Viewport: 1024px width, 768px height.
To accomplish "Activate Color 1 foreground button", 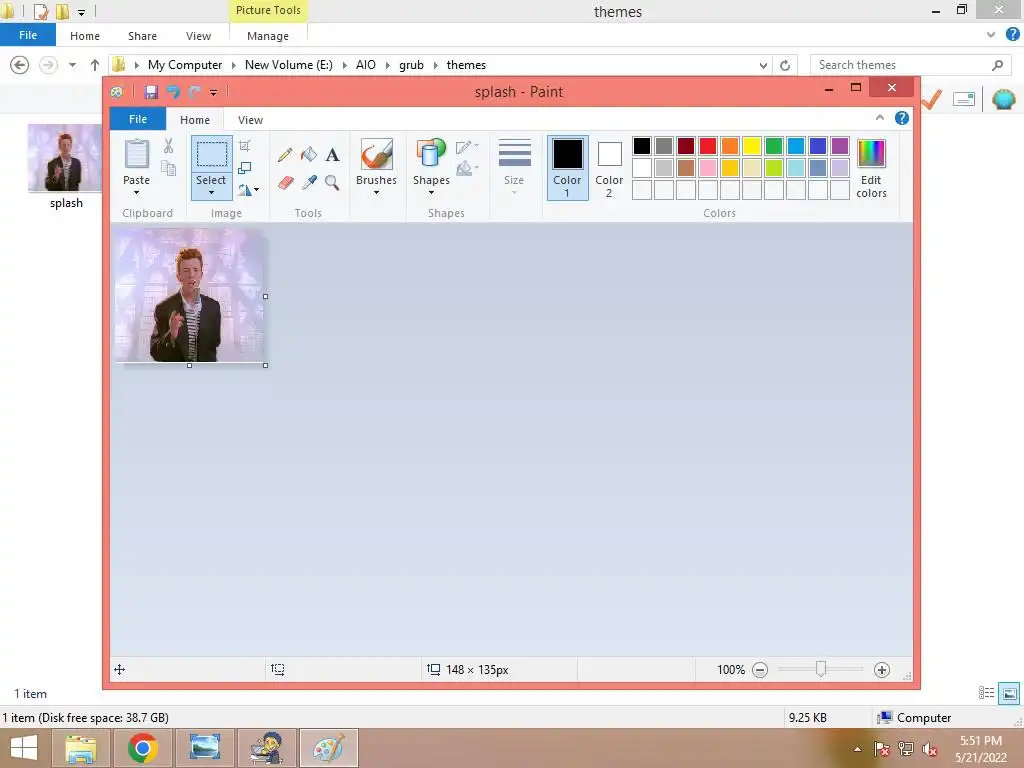I will (568, 168).
